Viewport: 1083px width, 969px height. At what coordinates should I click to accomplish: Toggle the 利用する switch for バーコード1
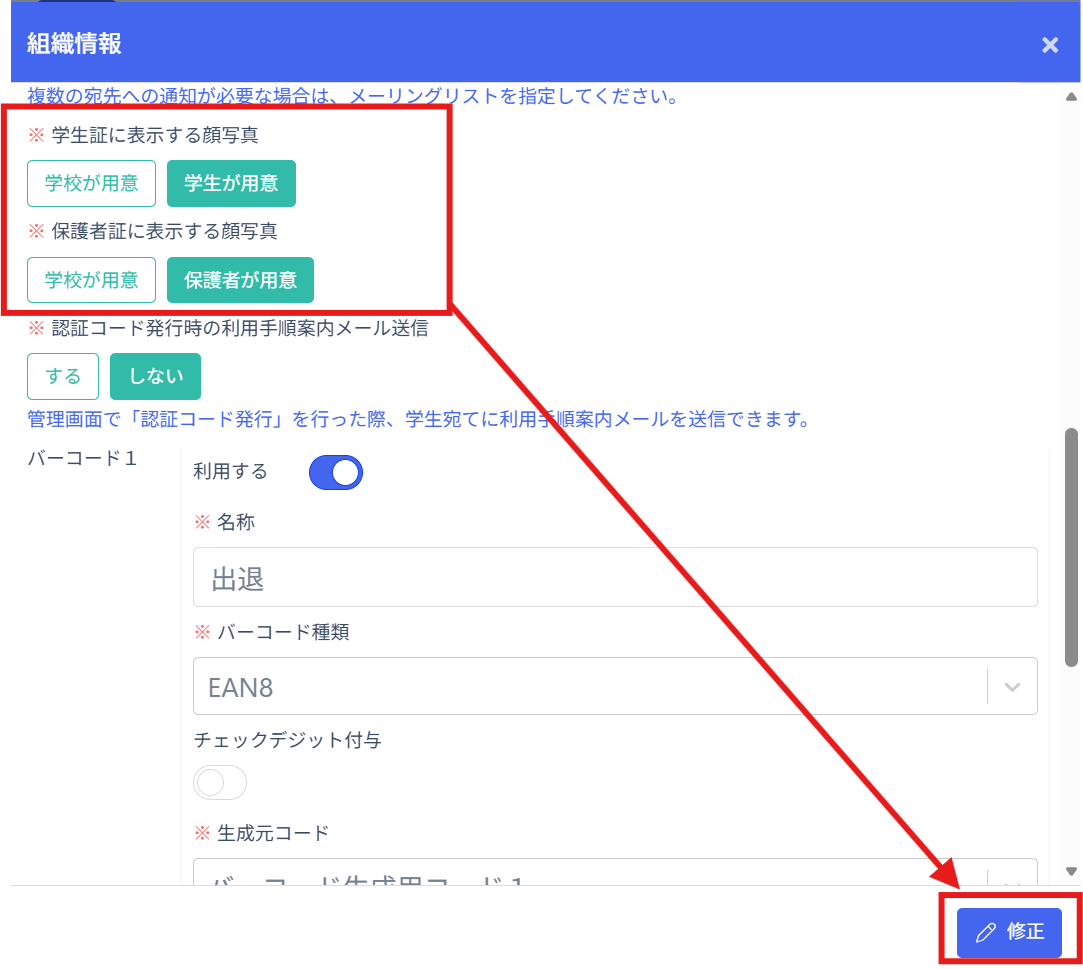click(x=336, y=473)
